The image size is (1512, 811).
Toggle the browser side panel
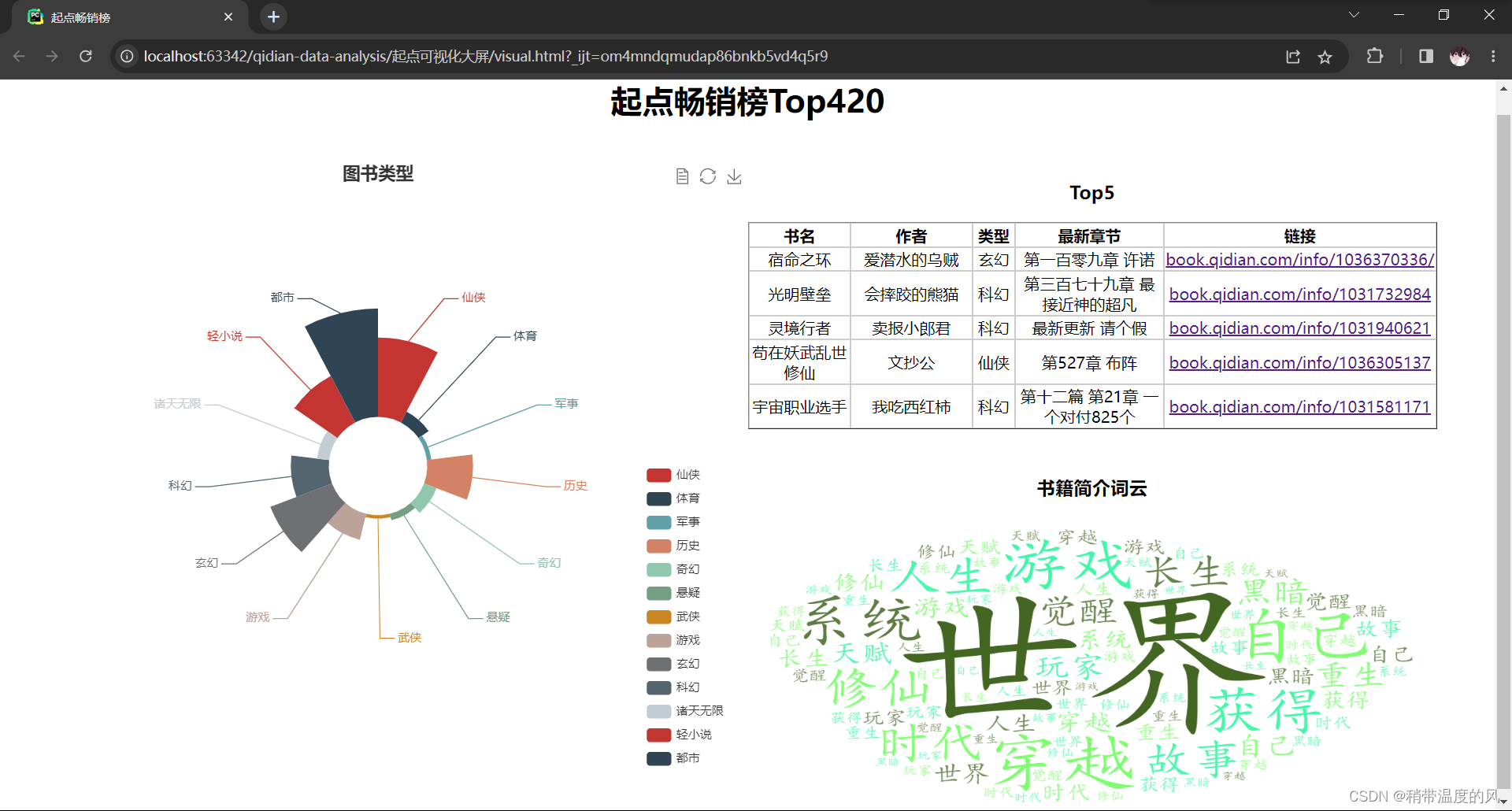tap(1426, 57)
